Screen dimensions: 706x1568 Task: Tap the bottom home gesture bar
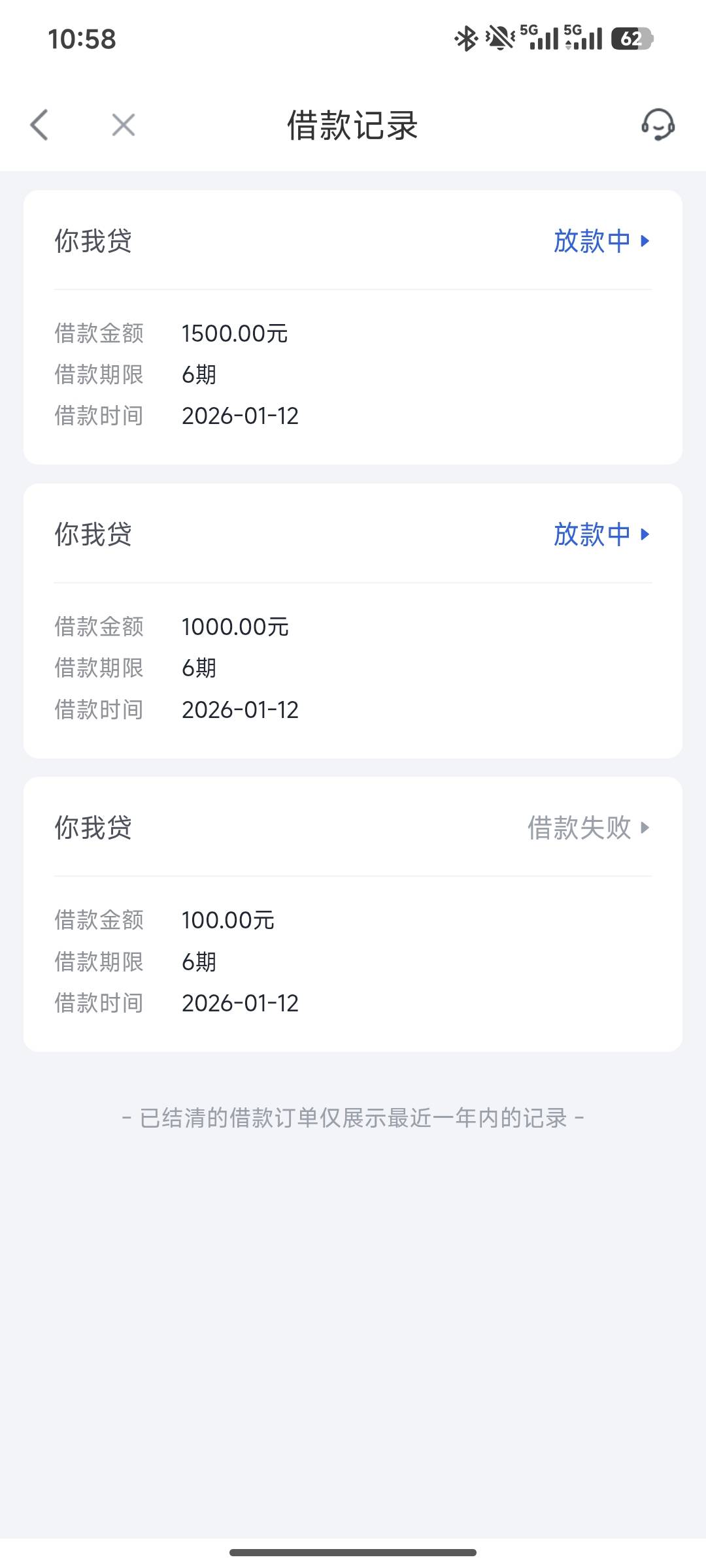(353, 1552)
